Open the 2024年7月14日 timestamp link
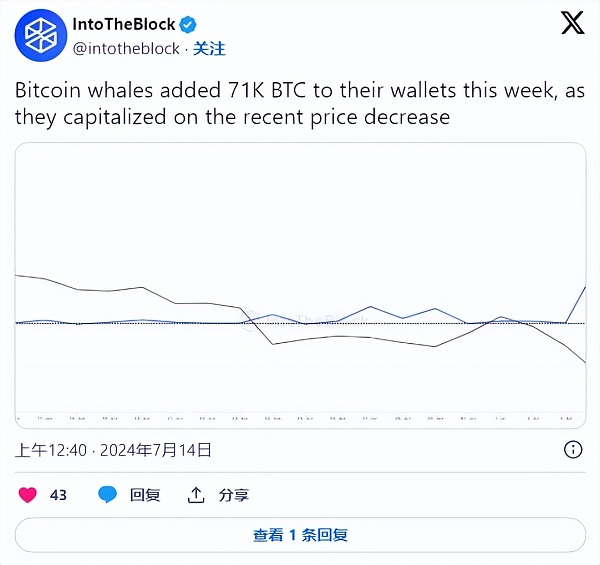Screen dimensions: 600x565 (x=156, y=450)
